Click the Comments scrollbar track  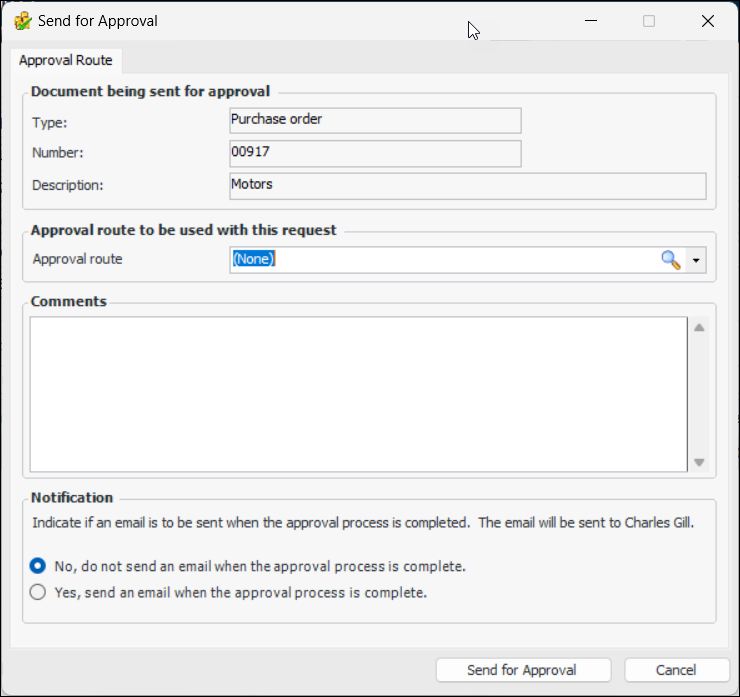click(700, 395)
